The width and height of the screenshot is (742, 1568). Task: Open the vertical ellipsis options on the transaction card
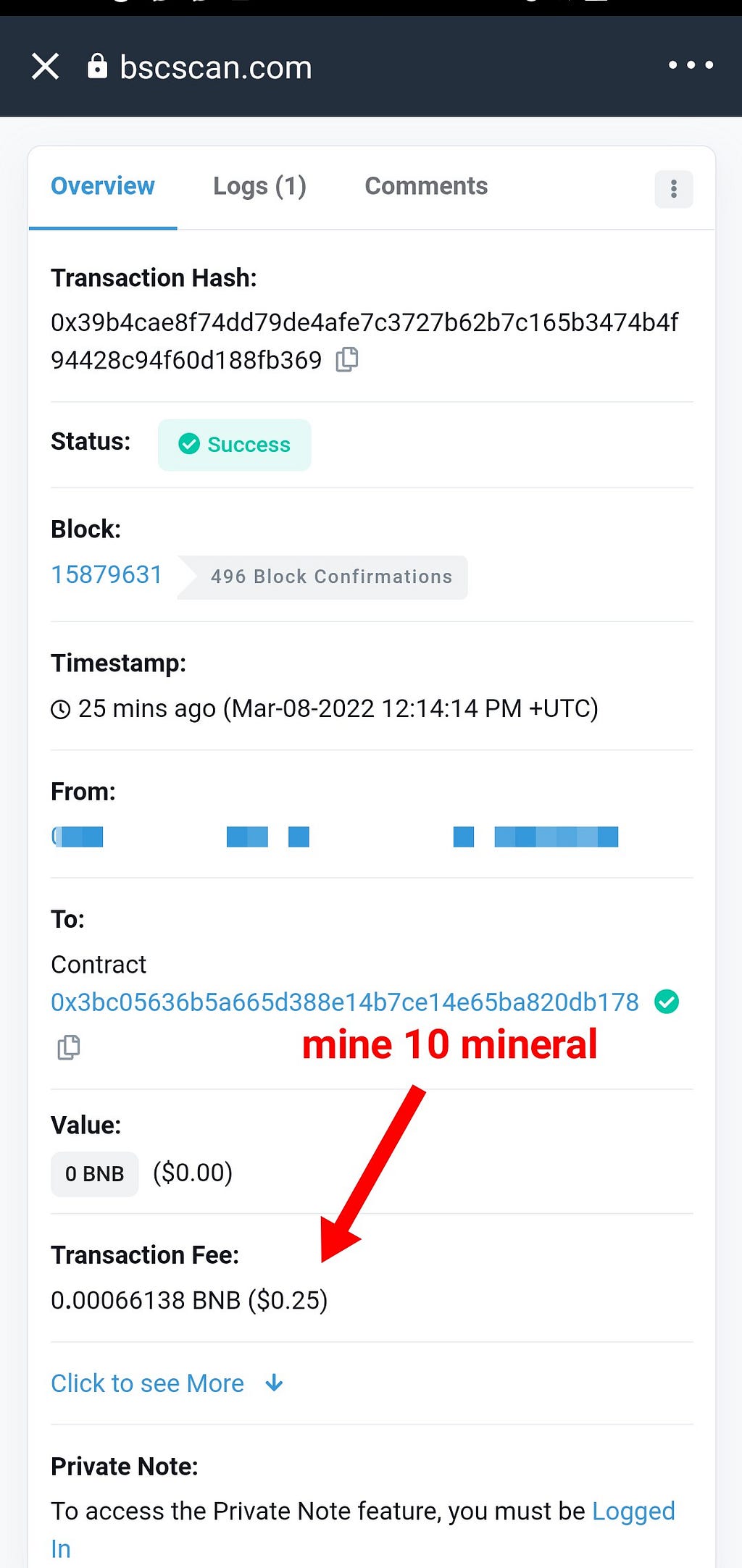tap(674, 189)
